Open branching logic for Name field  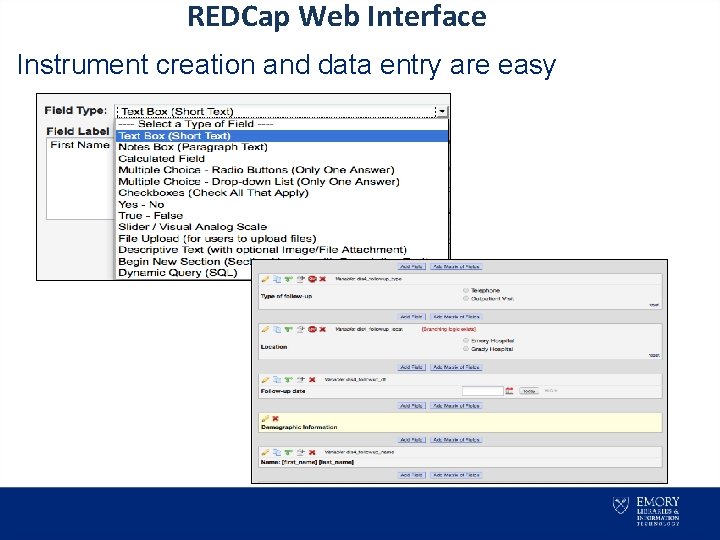click(x=288, y=452)
